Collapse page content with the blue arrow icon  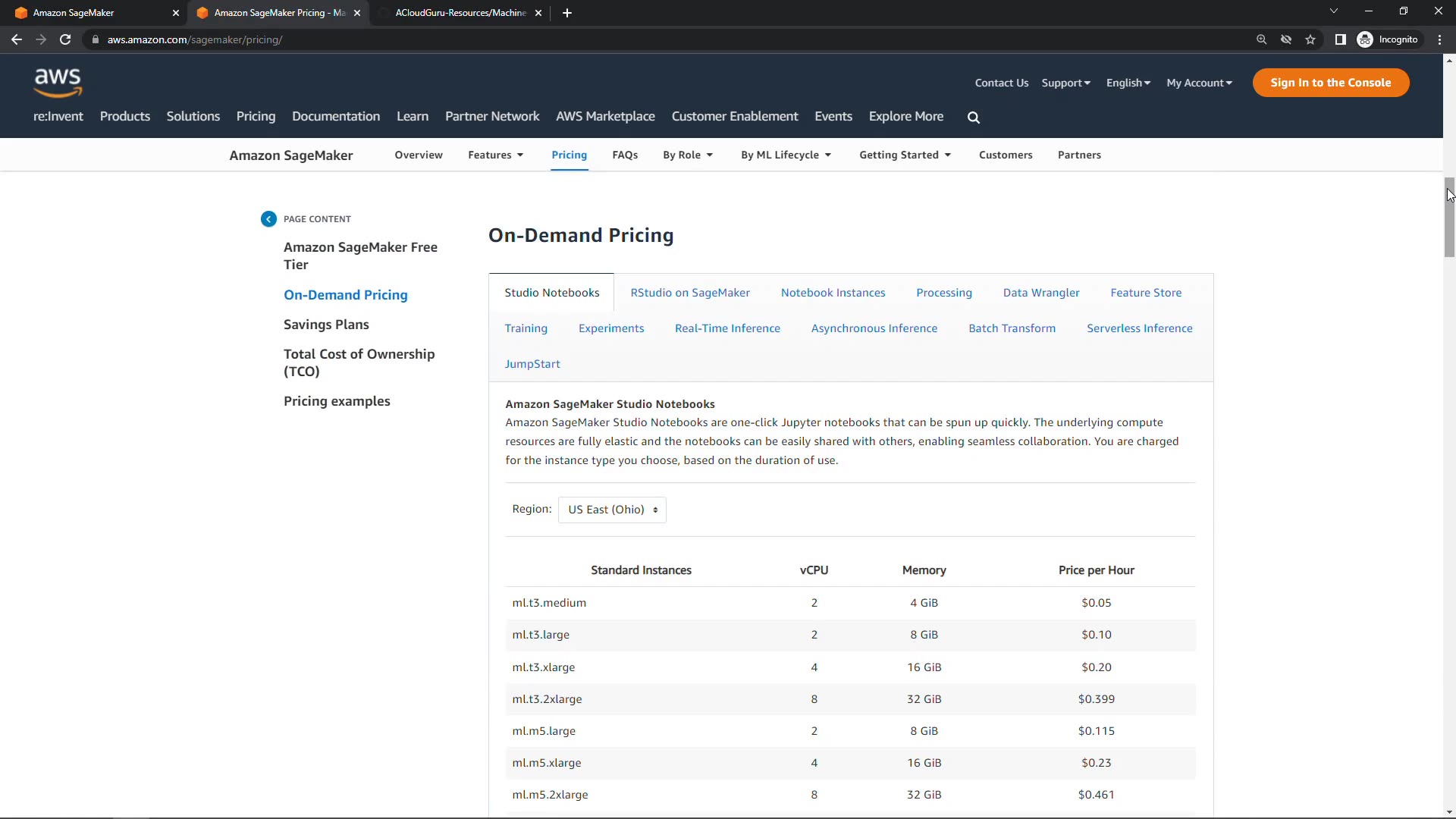point(268,219)
